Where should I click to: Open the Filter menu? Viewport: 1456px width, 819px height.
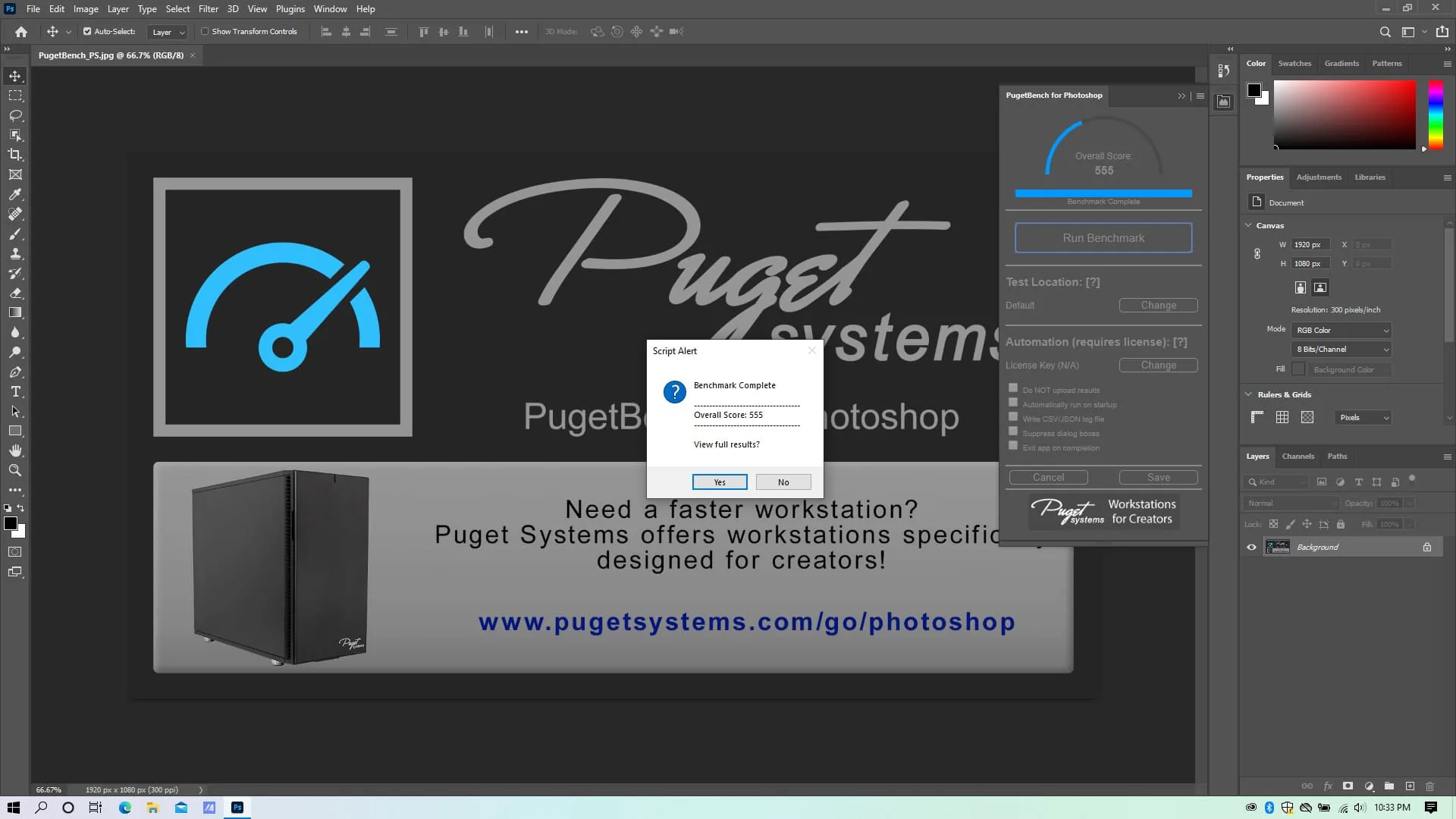click(208, 9)
